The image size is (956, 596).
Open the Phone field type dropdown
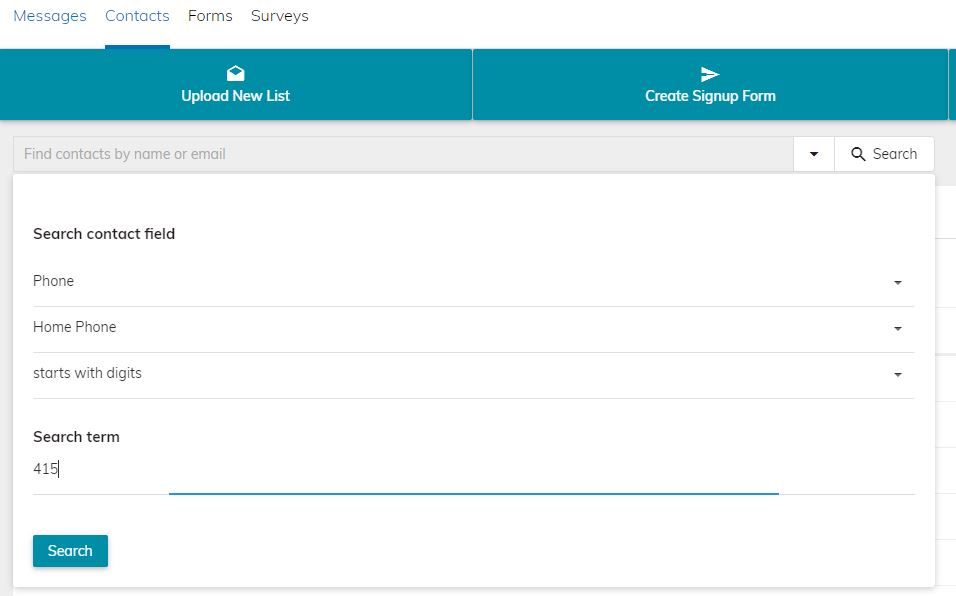473,282
